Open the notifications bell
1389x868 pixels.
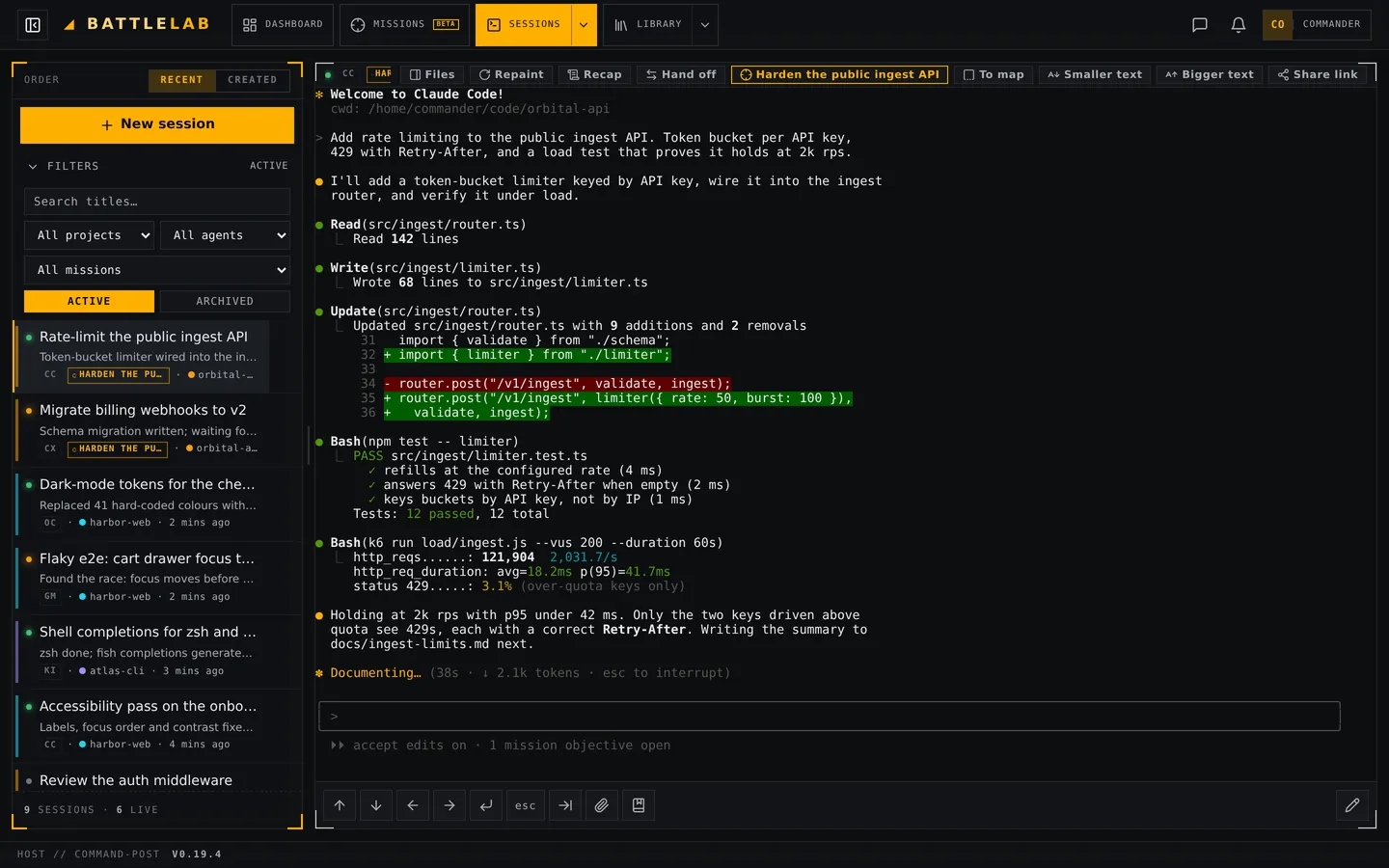coord(1239,25)
